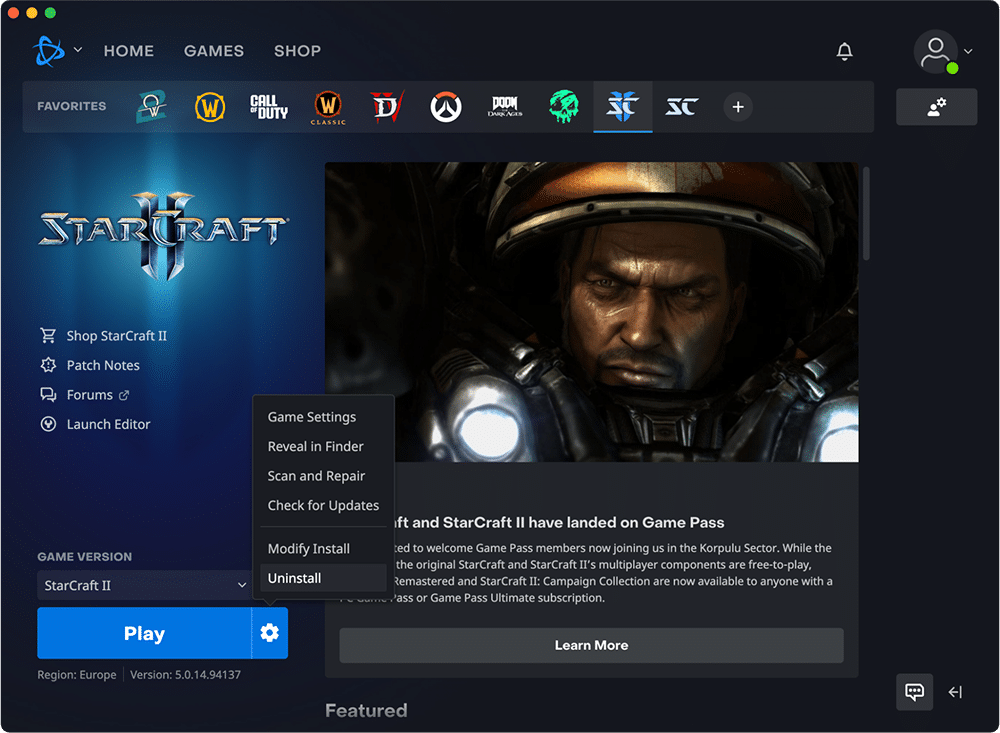Choose Reveal in Finder
The height and width of the screenshot is (733, 1000).
point(323,447)
